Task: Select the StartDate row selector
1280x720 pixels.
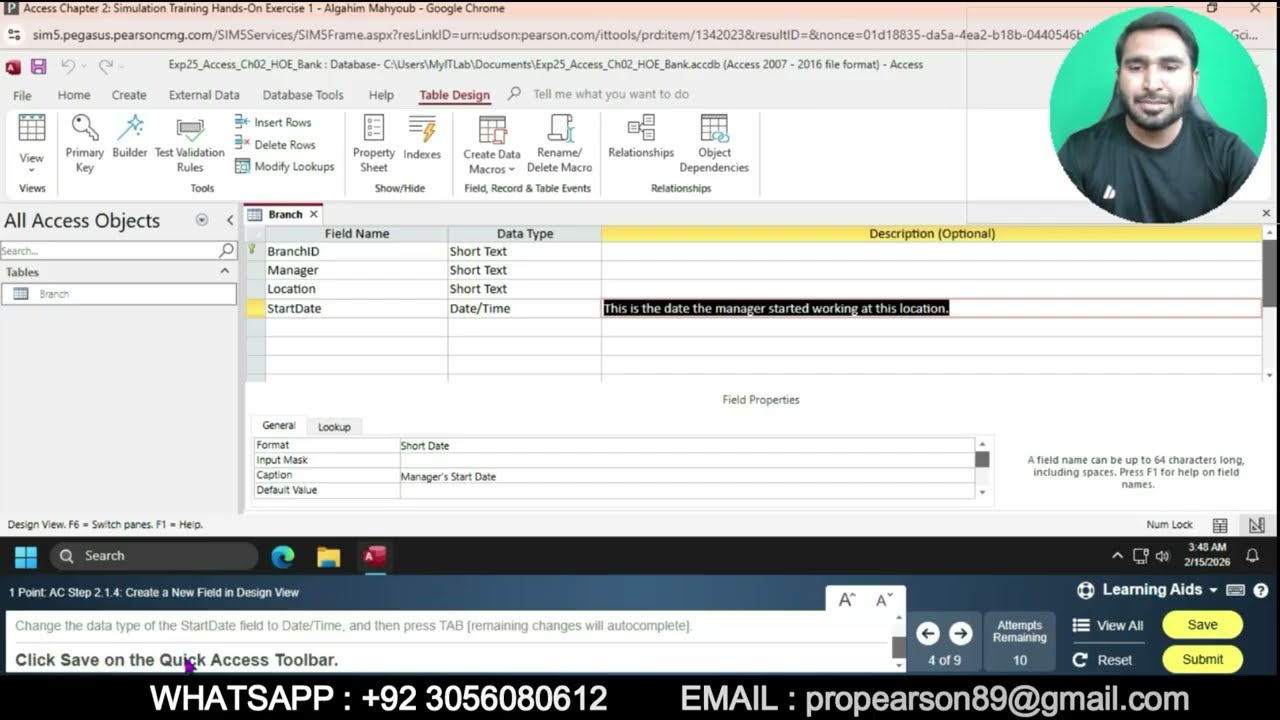Action: click(x=255, y=308)
